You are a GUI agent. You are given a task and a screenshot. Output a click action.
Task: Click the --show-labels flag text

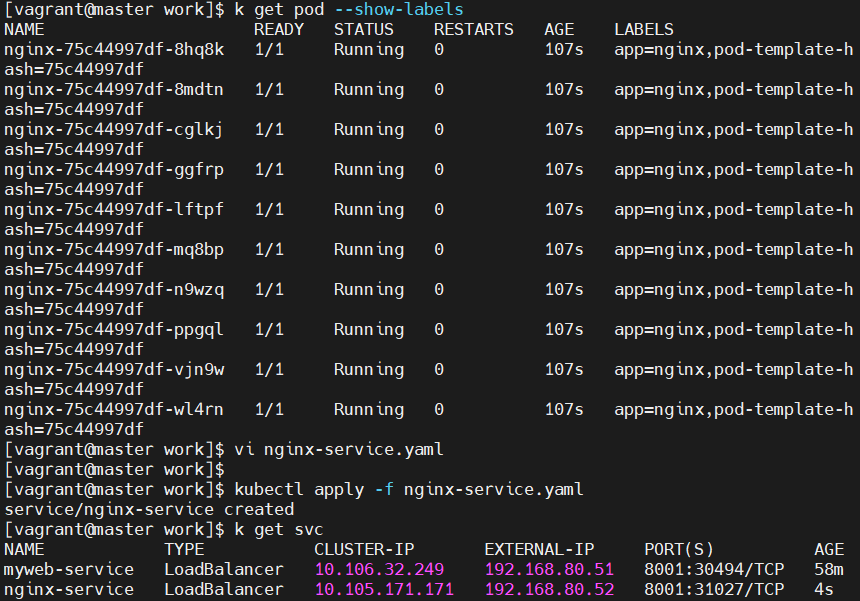[399, 9]
